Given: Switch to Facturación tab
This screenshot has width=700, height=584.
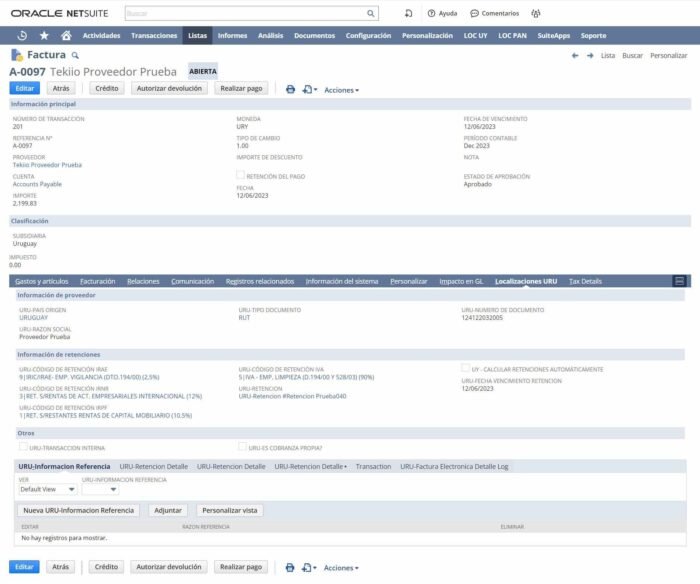Looking at the screenshot, I should click(x=98, y=281).
